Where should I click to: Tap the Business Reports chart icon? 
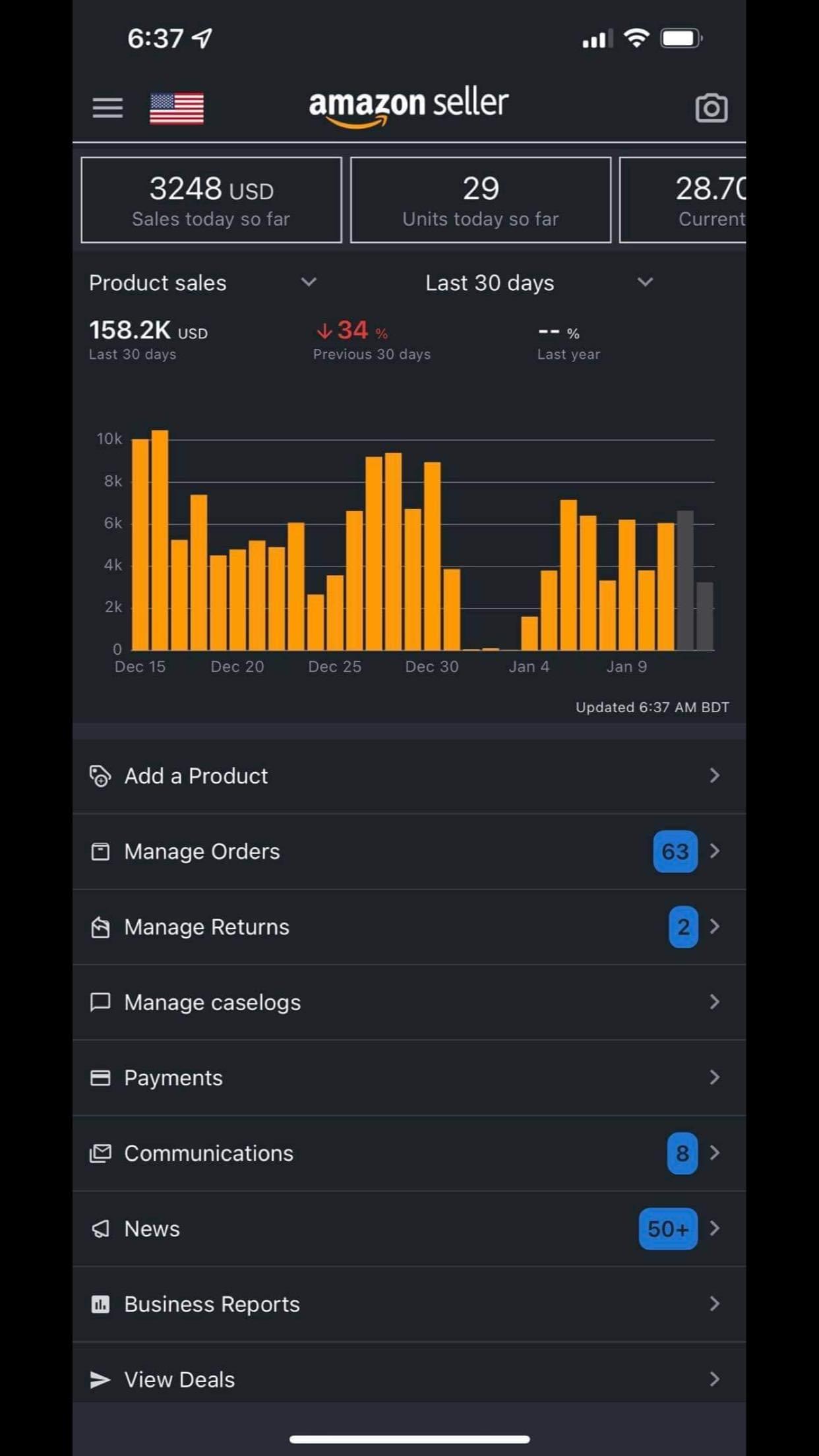pos(100,1304)
